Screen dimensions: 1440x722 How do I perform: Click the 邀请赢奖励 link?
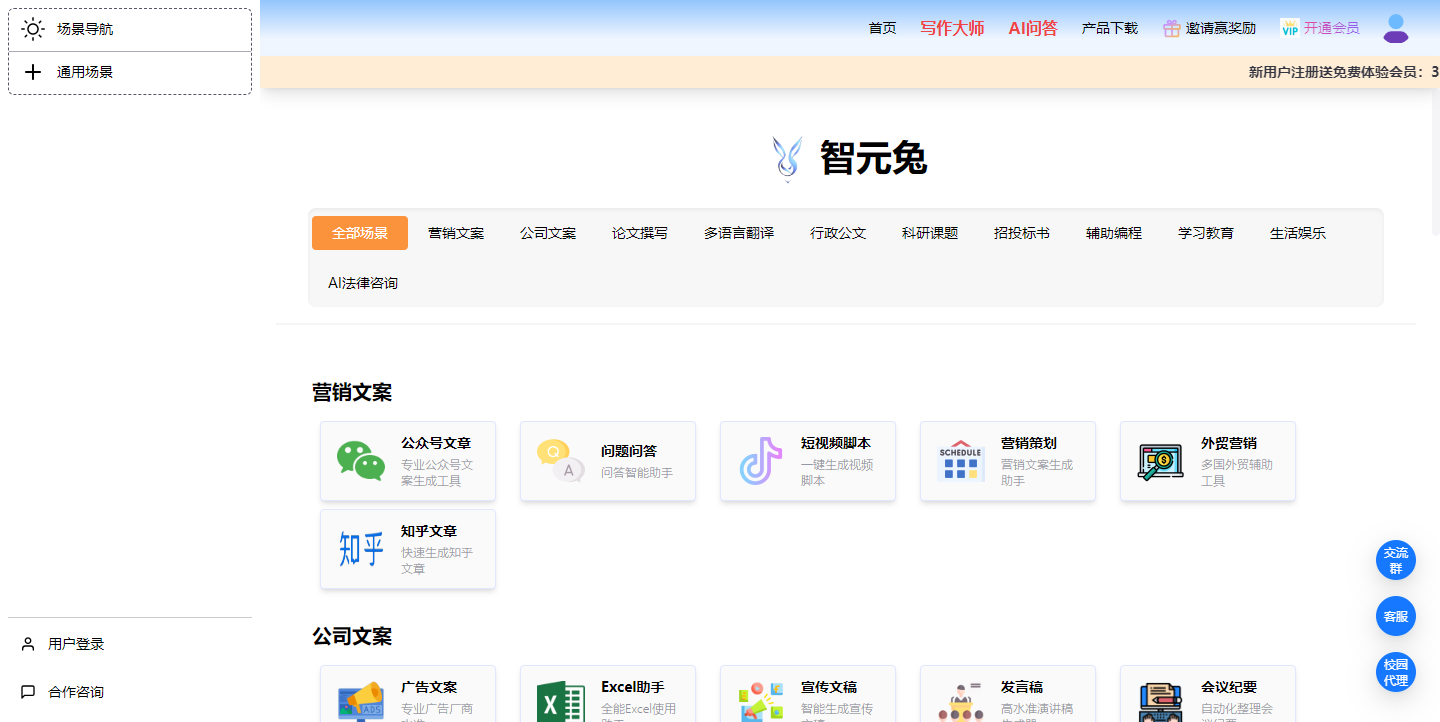[x=1221, y=28]
